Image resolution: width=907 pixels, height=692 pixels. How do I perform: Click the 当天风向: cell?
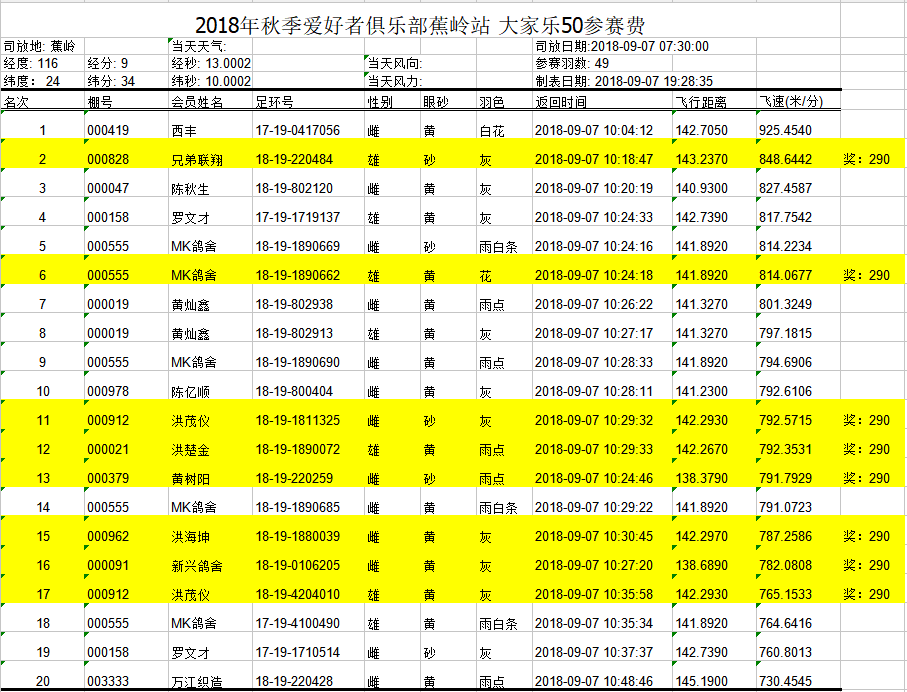point(395,63)
